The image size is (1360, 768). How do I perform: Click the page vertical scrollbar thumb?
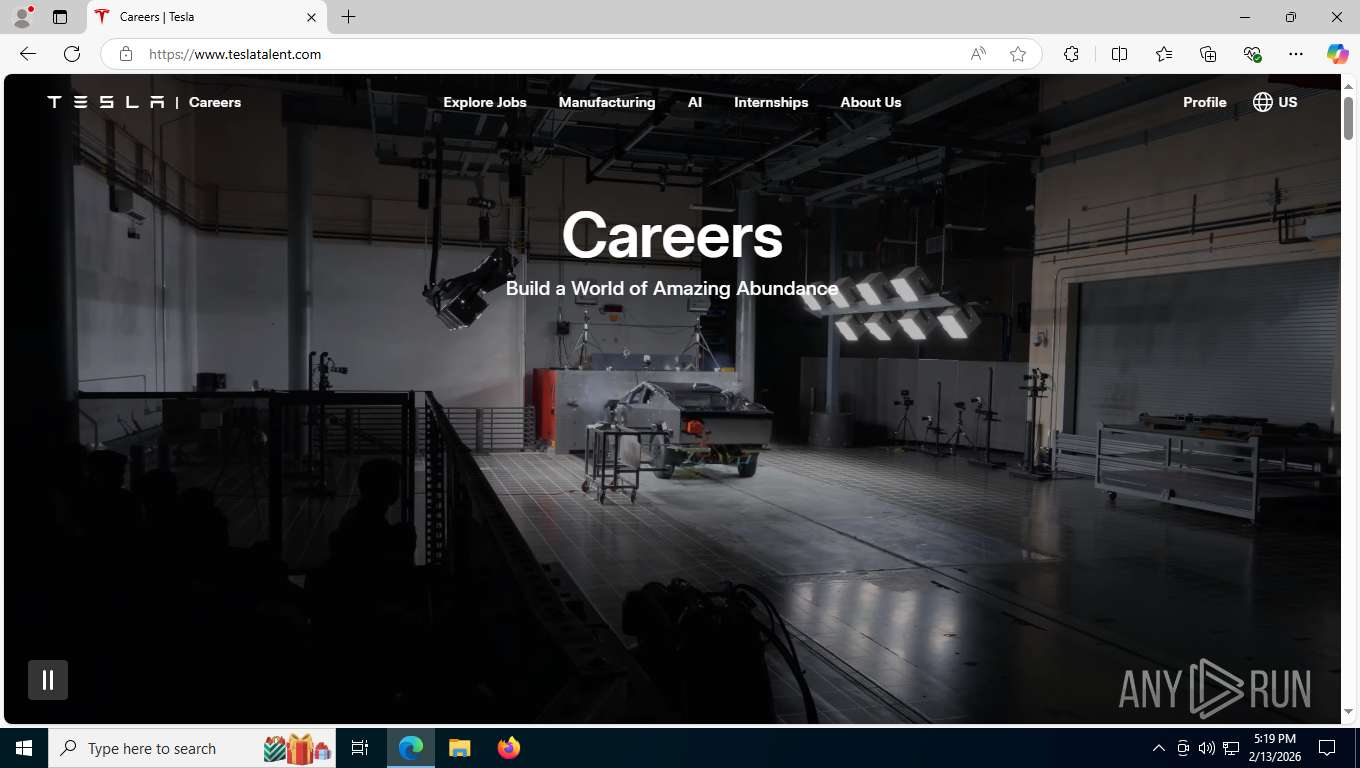(x=1348, y=118)
